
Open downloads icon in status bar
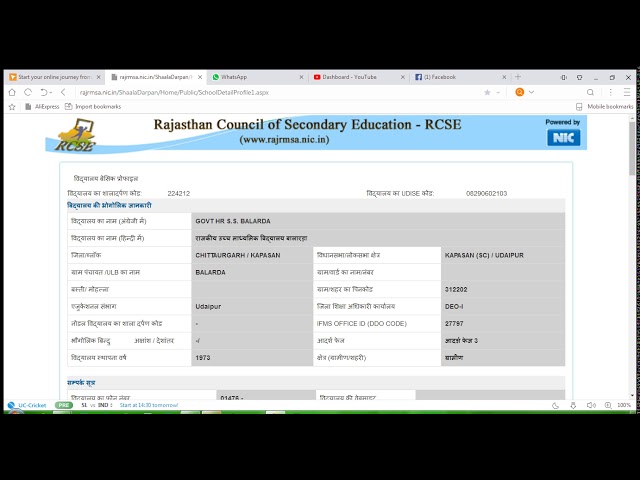pos(573,405)
